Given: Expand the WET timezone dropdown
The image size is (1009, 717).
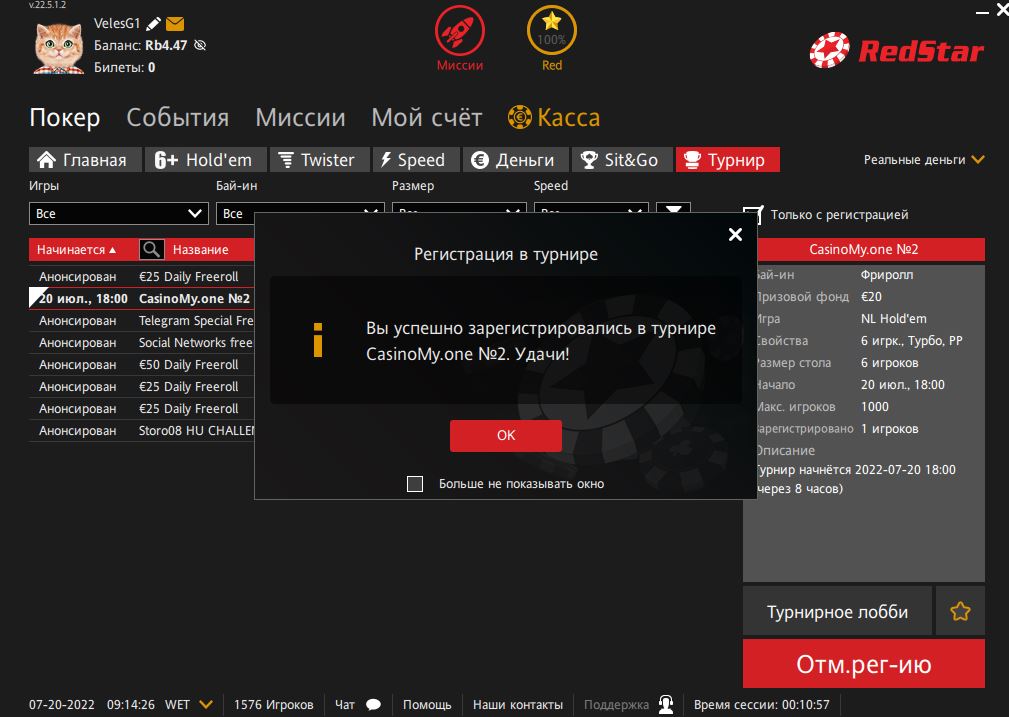Looking at the screenshot, I should pos(206,704).
